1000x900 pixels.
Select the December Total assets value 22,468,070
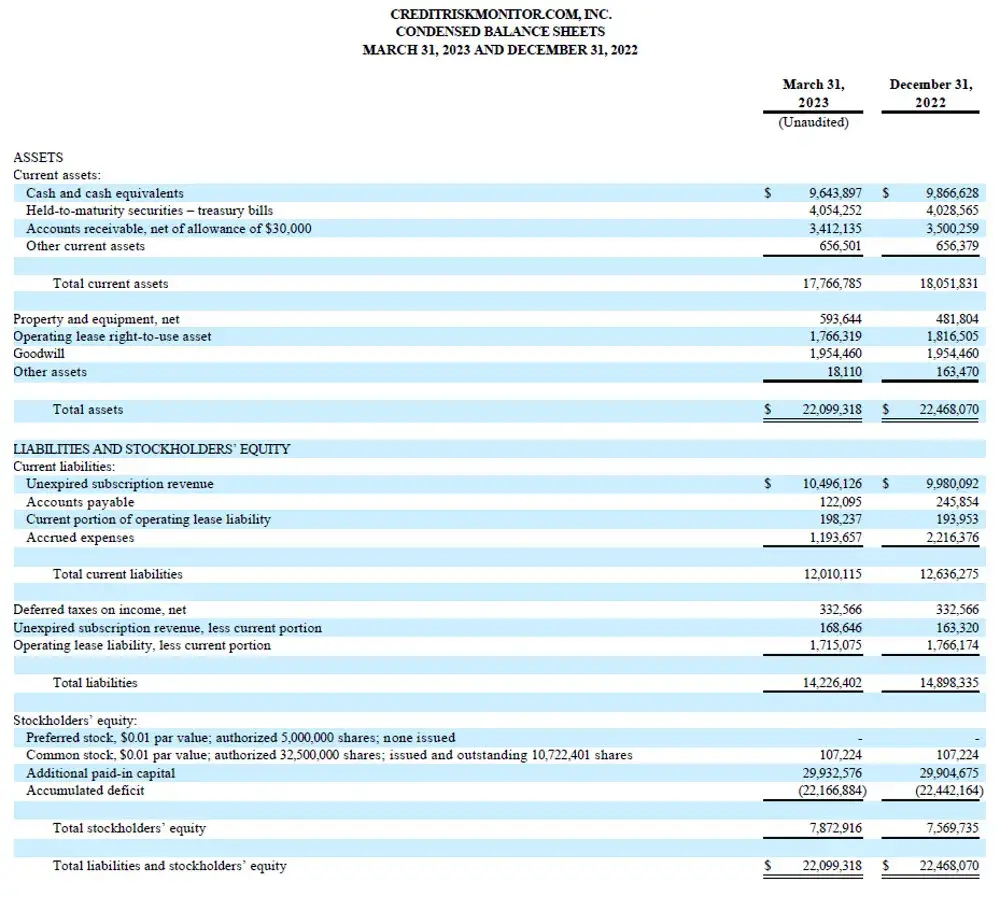point(949,410)
